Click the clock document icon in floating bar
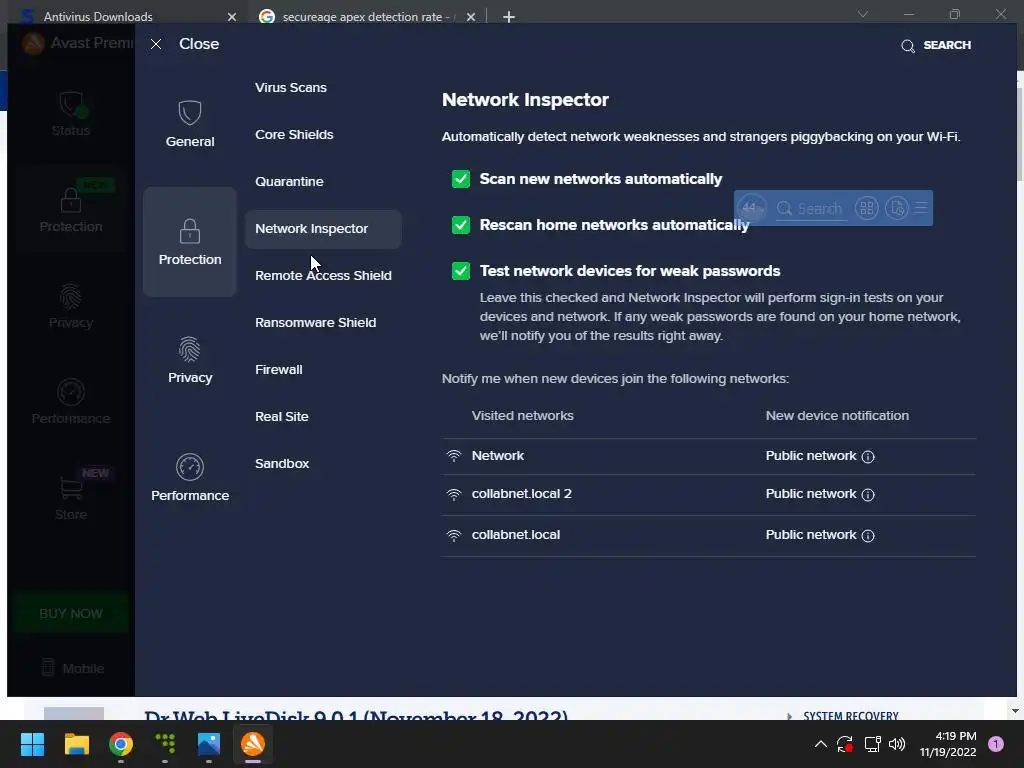Screen dimensions: 1024x768 pyautogui.click(x=897, y=208)
